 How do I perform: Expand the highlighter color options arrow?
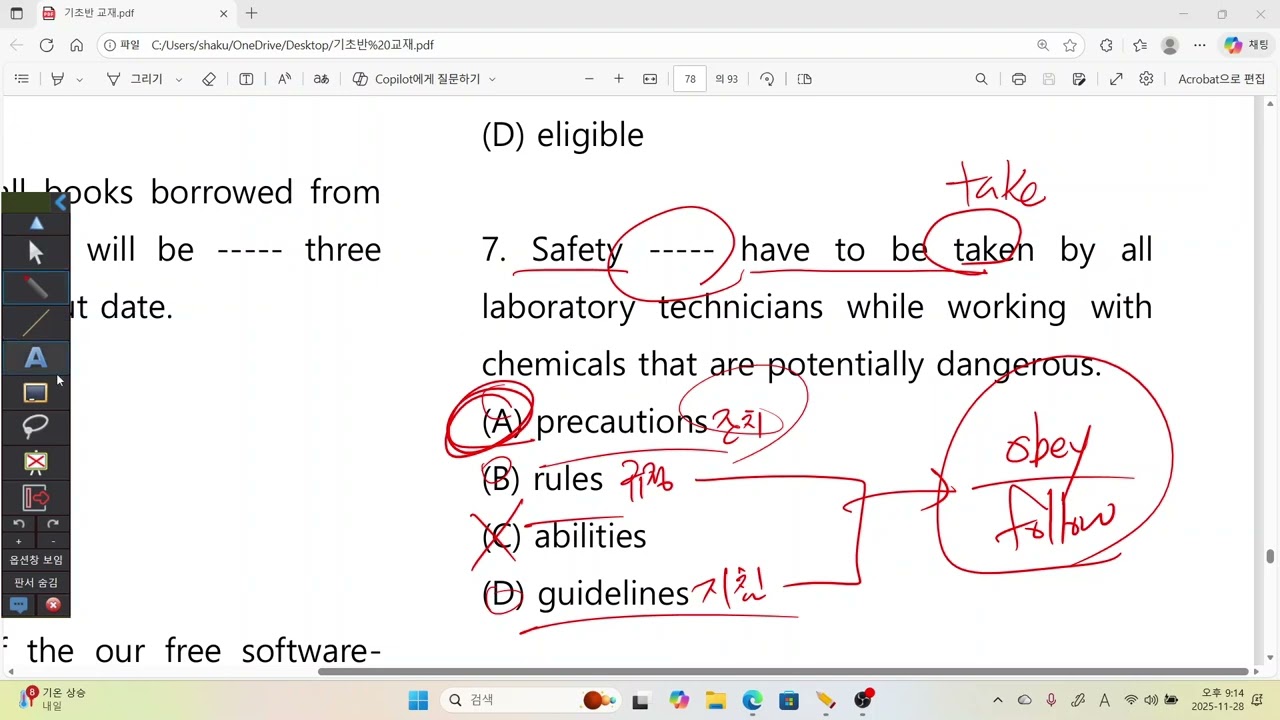pyautogui.click(x=79, y=79)
